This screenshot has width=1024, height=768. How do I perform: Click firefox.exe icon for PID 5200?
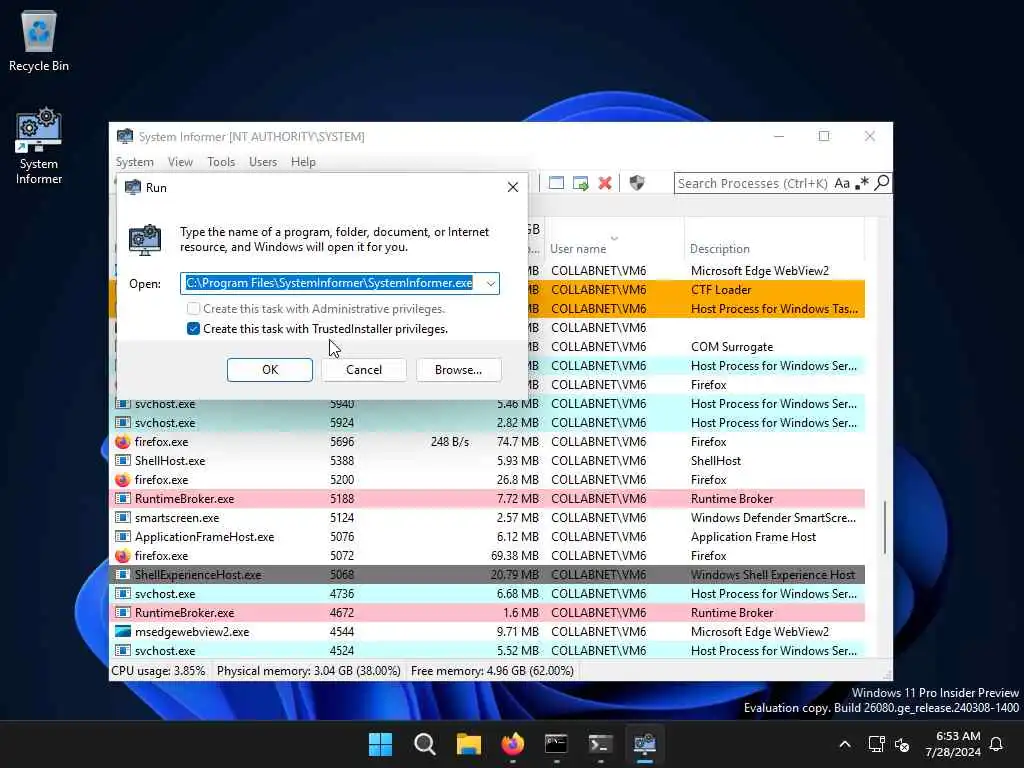(x=122, y=479)
